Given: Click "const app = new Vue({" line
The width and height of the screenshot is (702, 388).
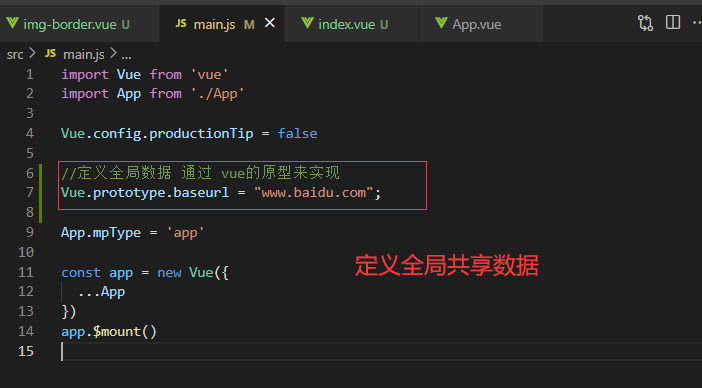Looking at the screenshot, I should [x=145, y=273].
